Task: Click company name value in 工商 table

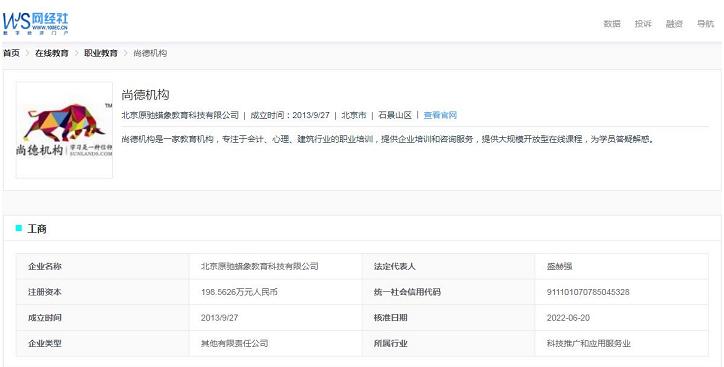Action: click(x=259, y=266)
